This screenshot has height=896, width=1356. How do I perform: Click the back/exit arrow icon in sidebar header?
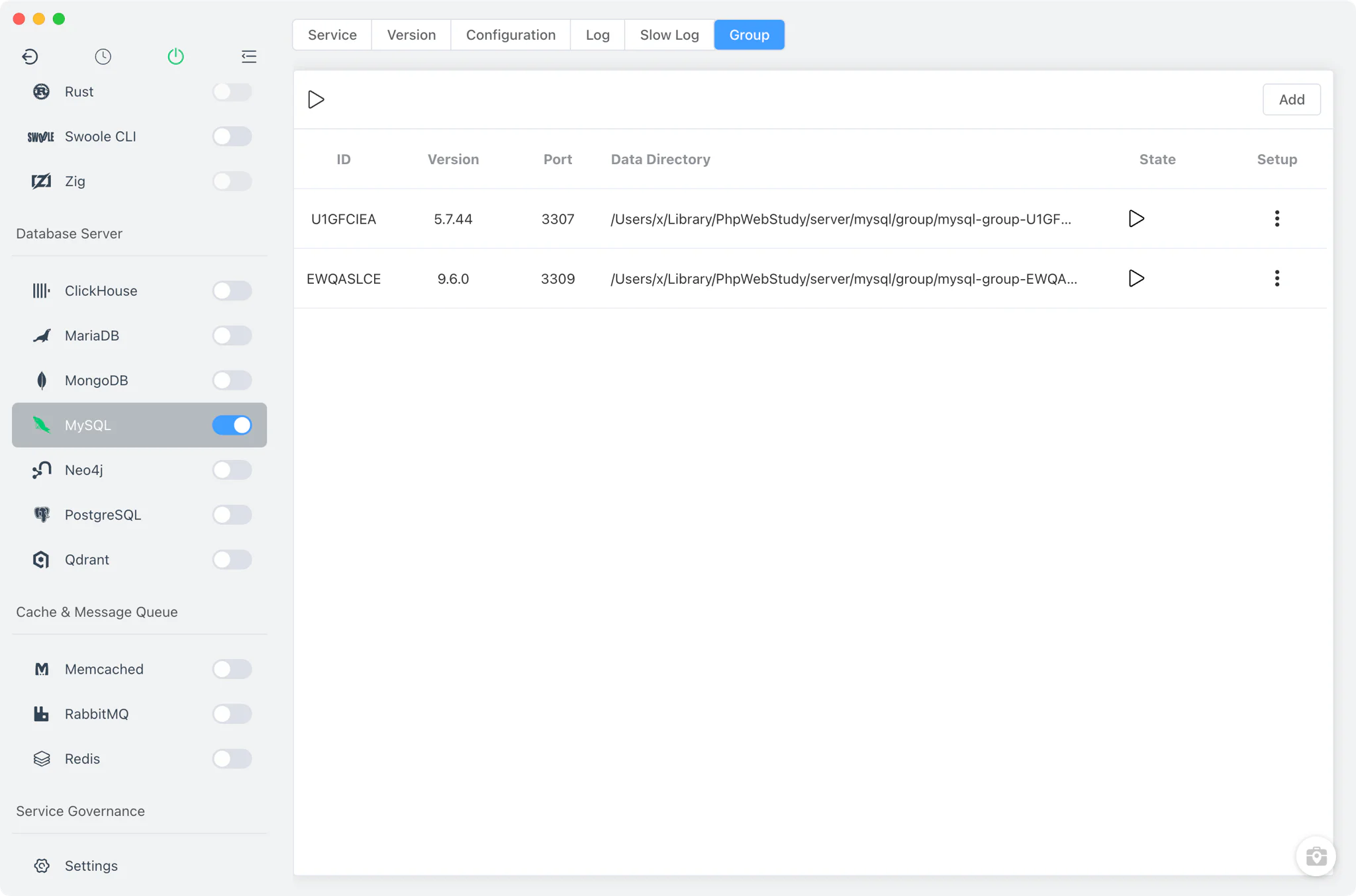coord(30,56)
